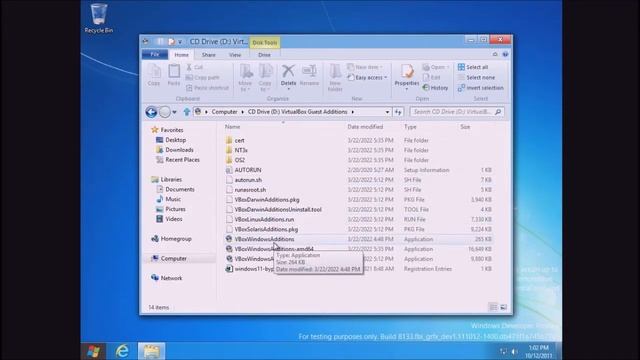Click the search magnifier icon
Image resolution: width=640 pixels, height=360 pixels.
pos(498,112)
